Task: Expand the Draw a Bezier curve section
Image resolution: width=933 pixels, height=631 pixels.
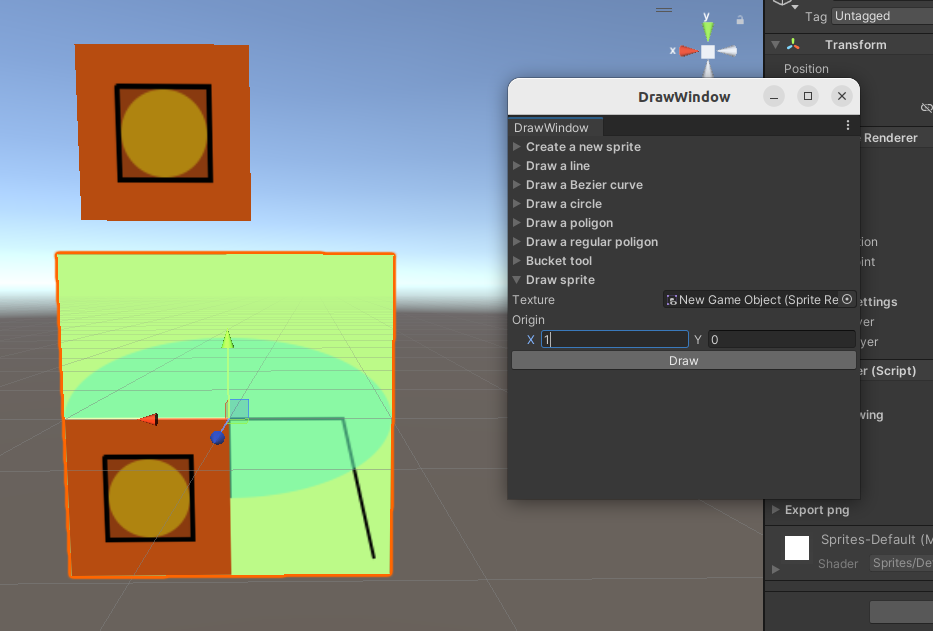Action: (584, 185)
